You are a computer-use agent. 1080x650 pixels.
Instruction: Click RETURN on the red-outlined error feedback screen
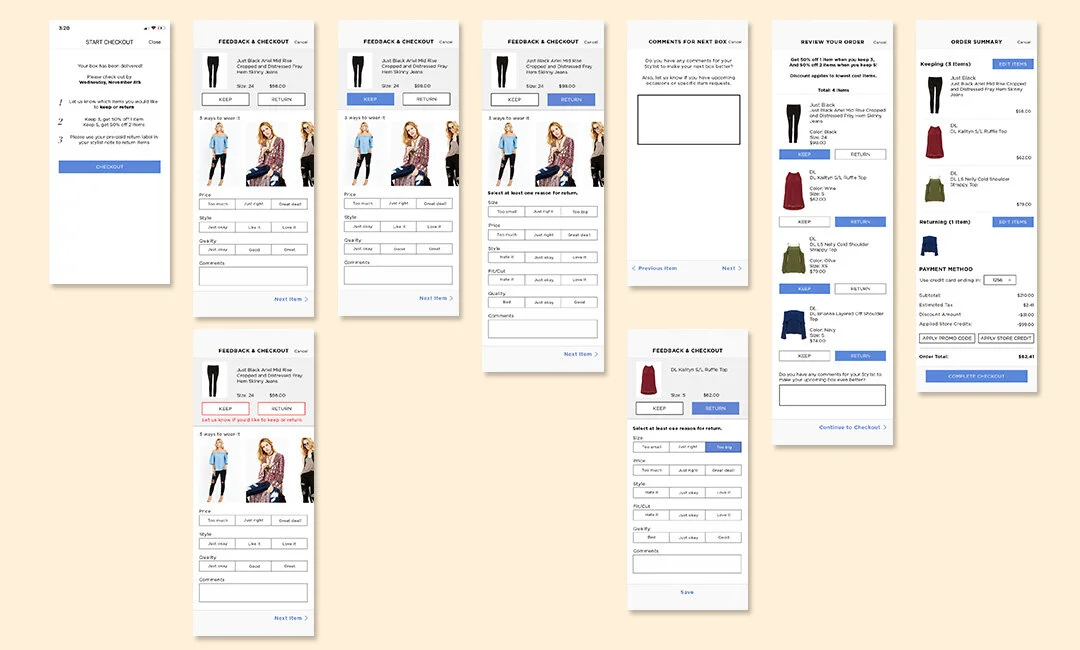coord(282,408)
